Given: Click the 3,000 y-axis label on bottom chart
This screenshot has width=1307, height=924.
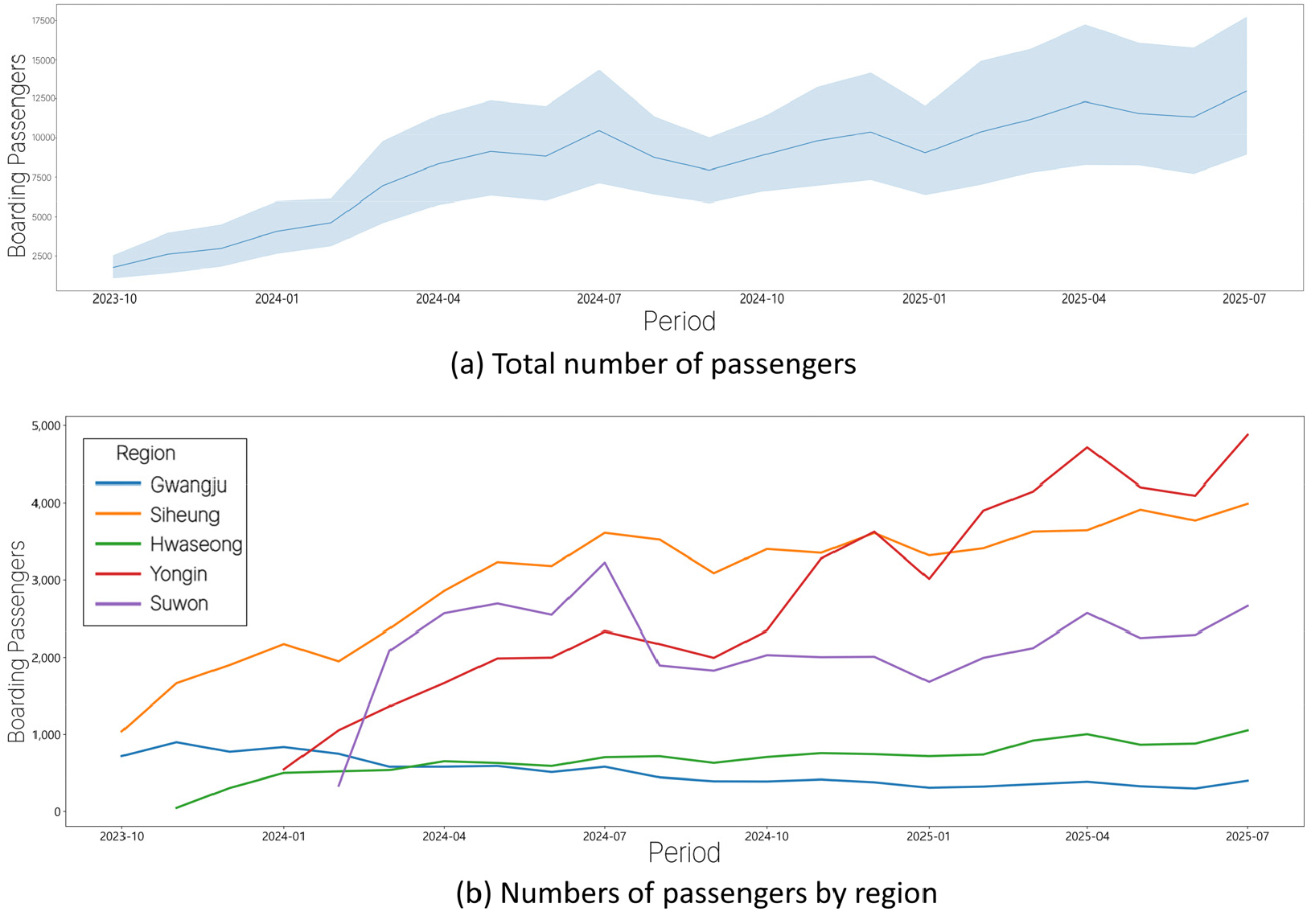Looking at the screenshot, I should 45,580.
